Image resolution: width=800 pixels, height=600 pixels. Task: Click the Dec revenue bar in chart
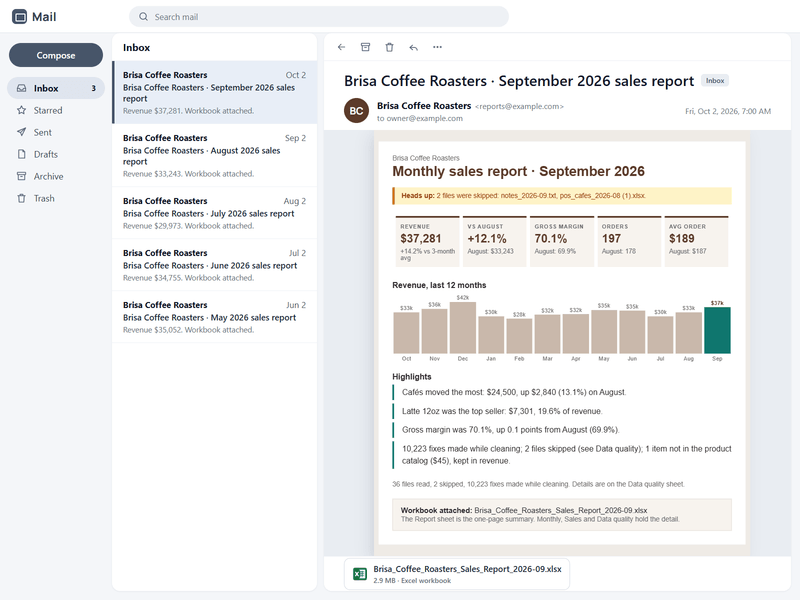click(x=463, y=328)
